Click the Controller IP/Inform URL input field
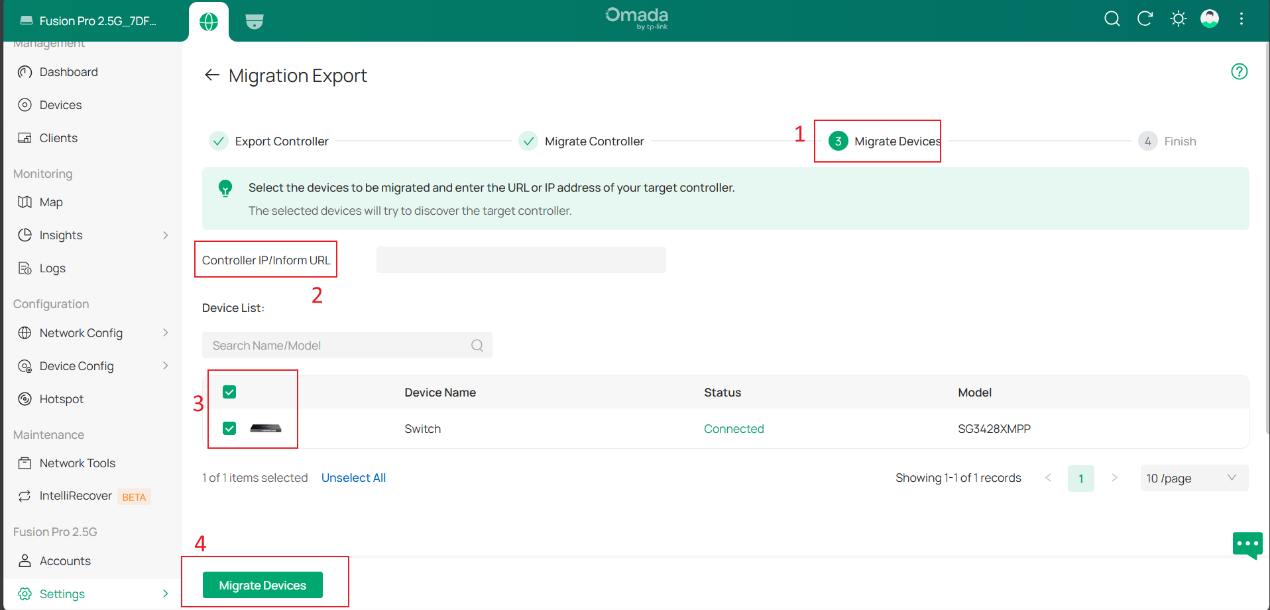Image resolution: width=1270 pixels, height=610 pixels. [521, 260]
